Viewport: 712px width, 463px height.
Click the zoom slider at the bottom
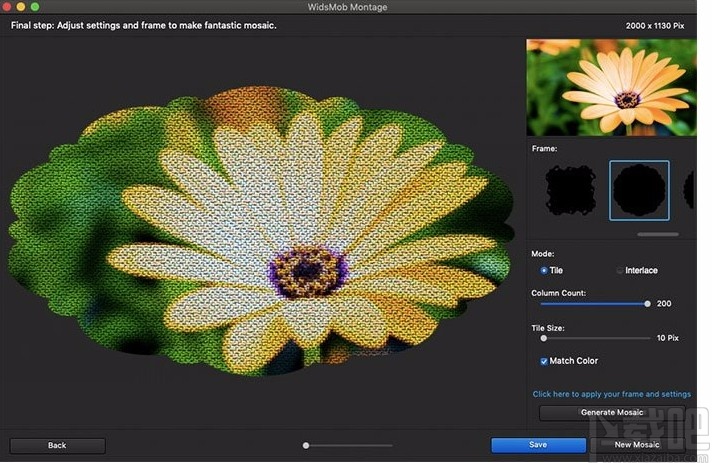click(348, 445)
